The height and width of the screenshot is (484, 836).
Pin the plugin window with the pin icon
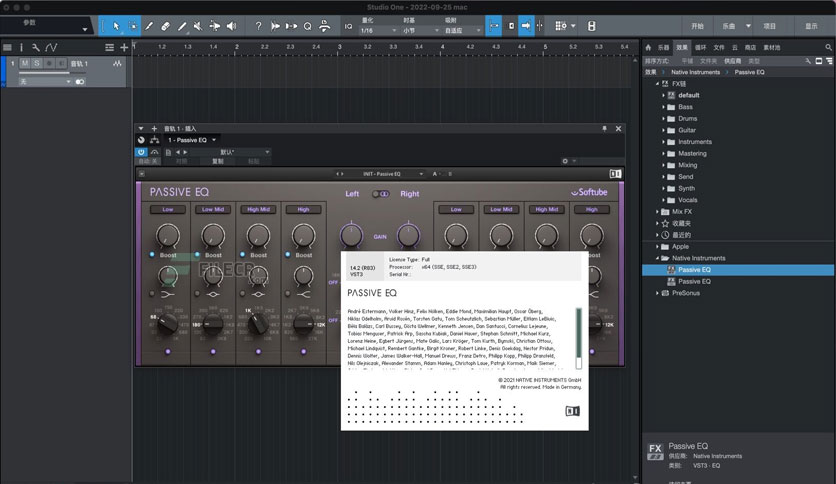click(x=604, y=128)
